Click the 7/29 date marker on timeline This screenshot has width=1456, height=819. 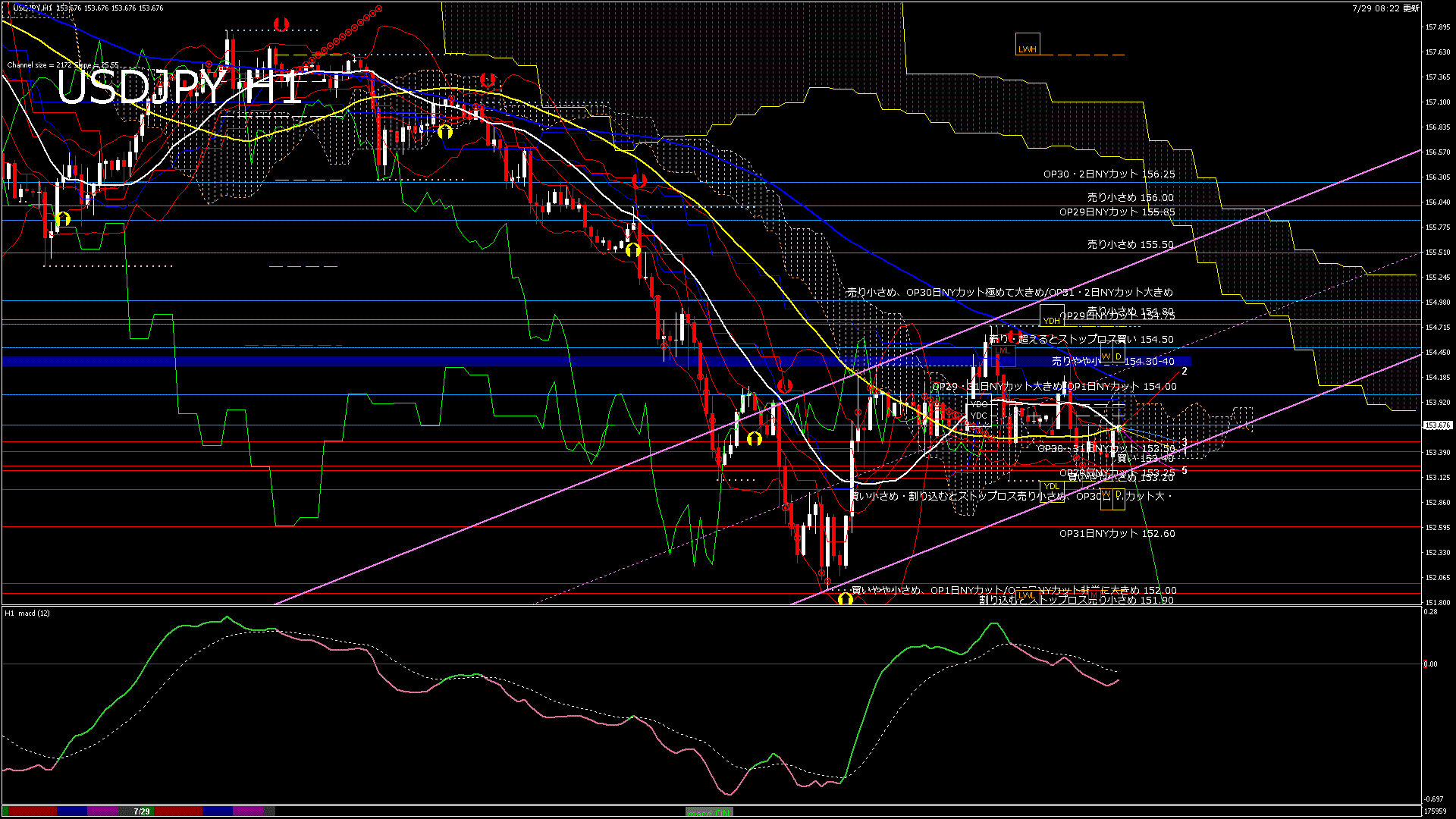[x=142, y=811]
